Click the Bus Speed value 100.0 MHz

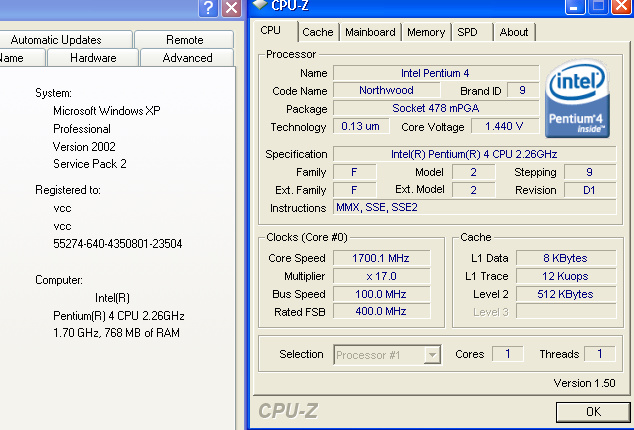[381, 294]
